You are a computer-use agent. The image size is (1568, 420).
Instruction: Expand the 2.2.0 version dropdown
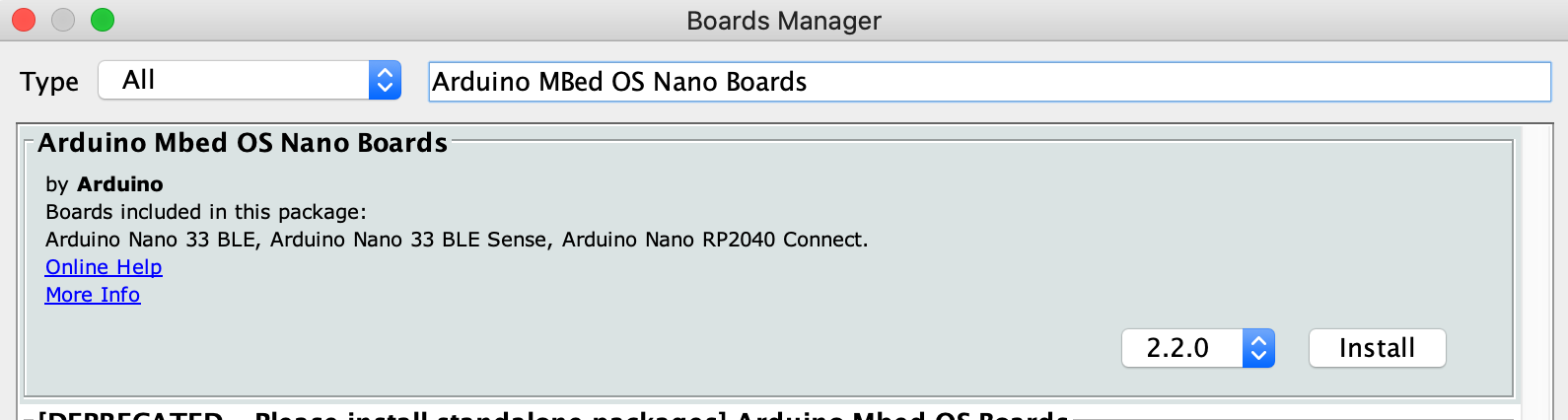(1197, 348)
